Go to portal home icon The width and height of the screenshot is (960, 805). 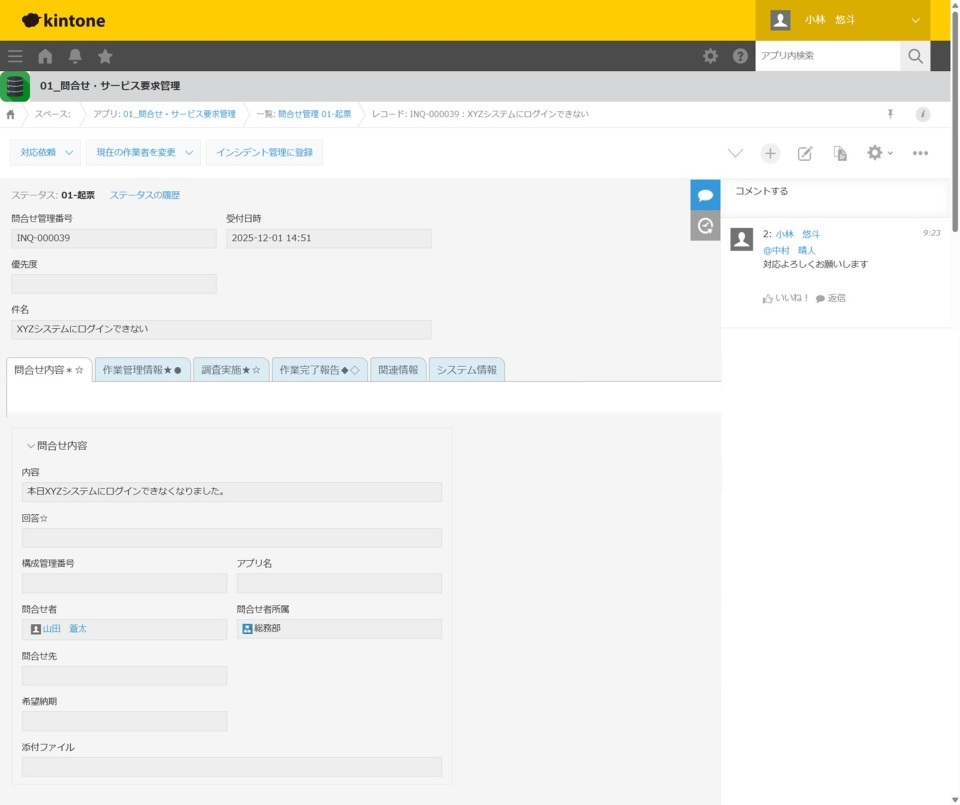pyautogui.click(x=45, y=56)
